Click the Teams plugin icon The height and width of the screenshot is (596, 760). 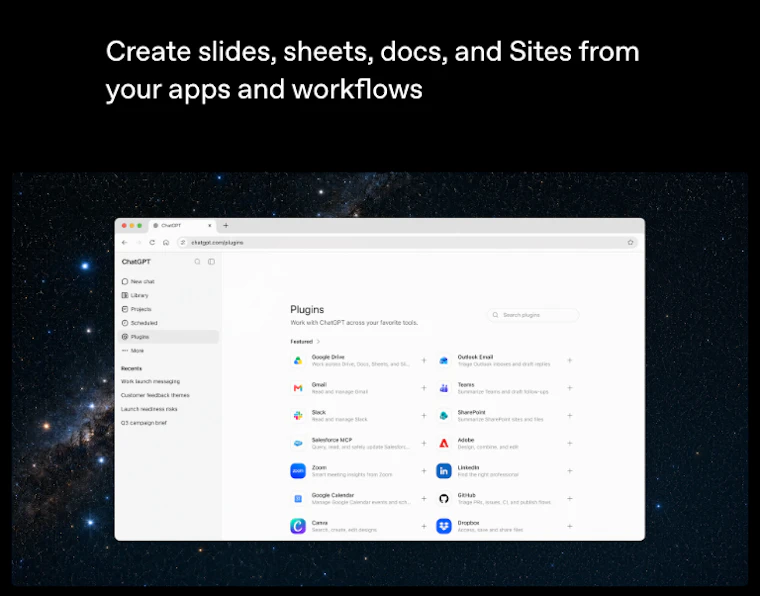[x=444, y=388]
